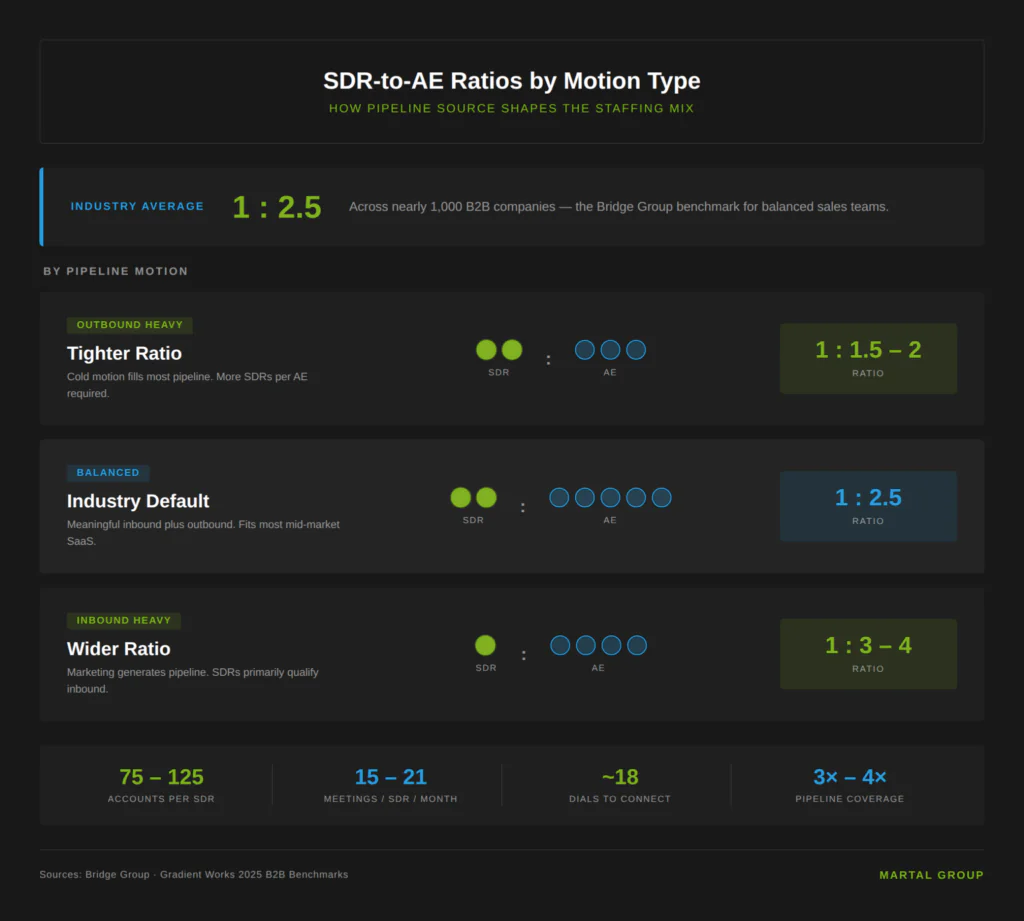Image resolution: width=1024 pixels, height=921 pixels.
Task: Click the "Tighter Ratio" card heading
Action: point(124,353)
